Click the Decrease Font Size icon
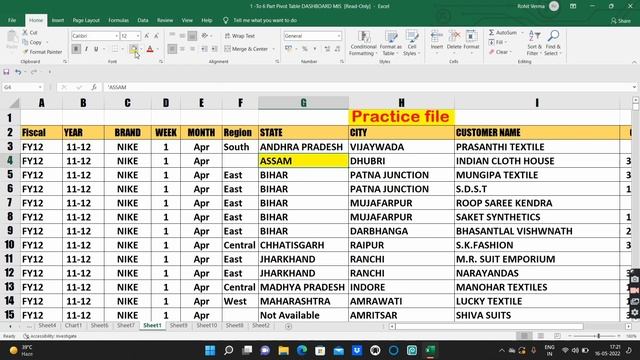This screenshot has height=360, width=640. click(156, 36)
